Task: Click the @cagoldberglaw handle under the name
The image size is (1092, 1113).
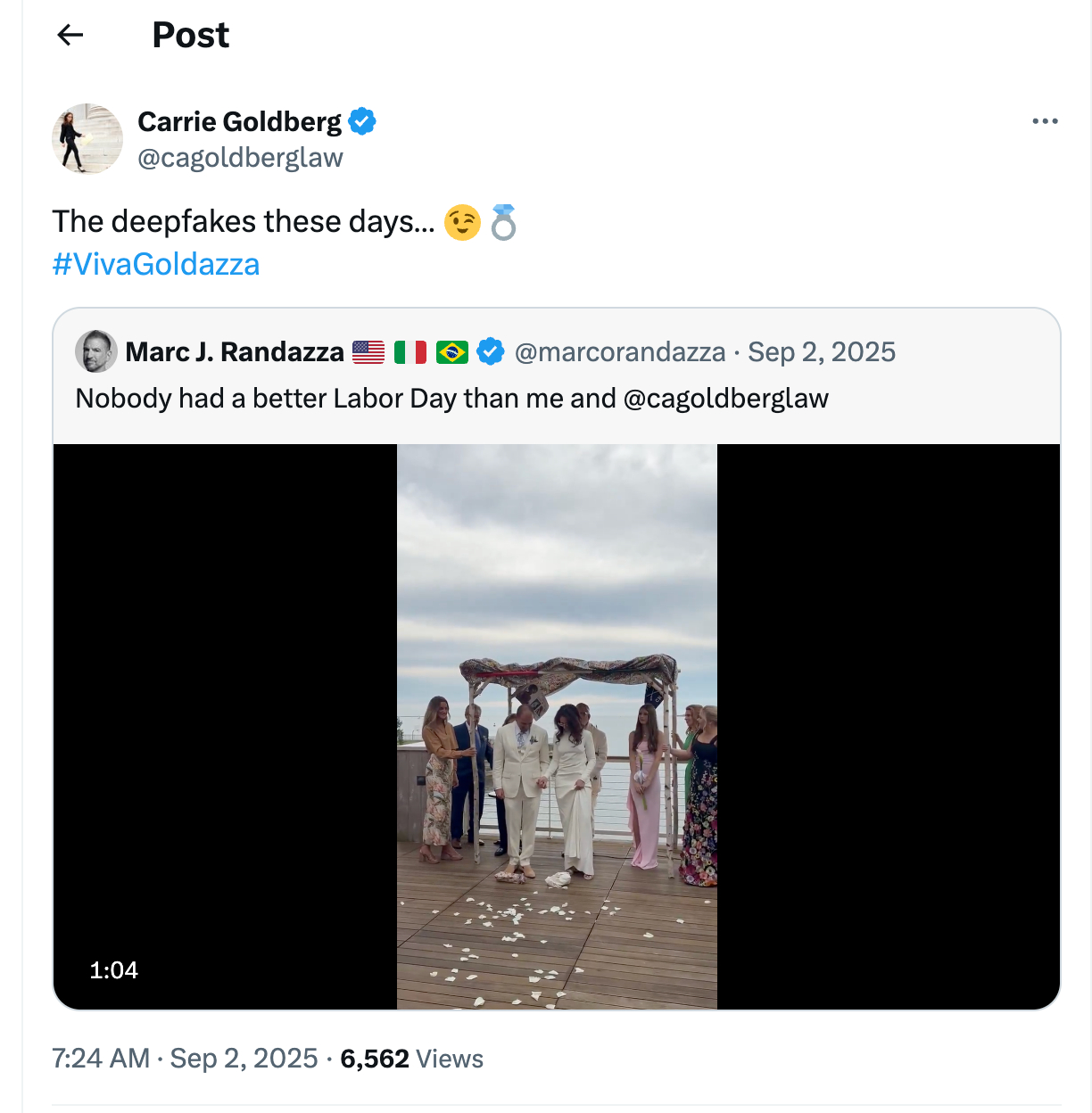Action: point(240,158)
